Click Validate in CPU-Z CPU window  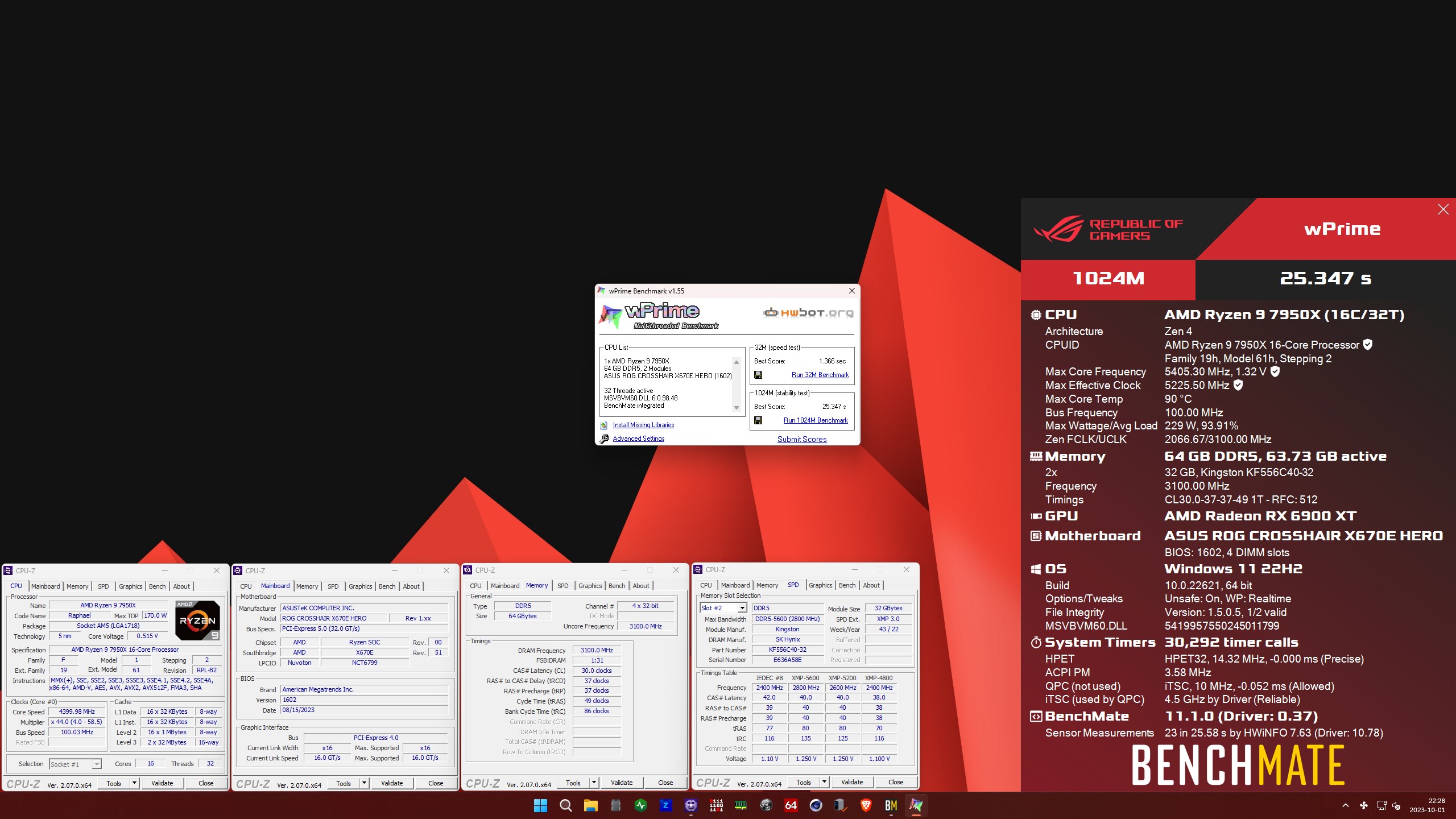click(162, 783)
